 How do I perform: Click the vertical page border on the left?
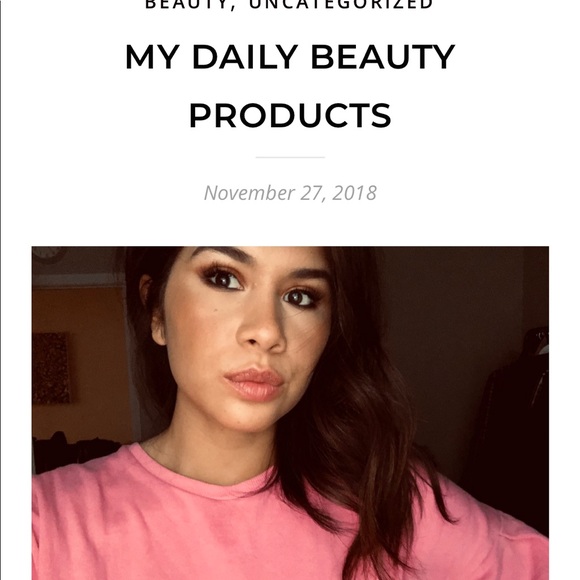pyautogui.click(x=1, y=290)
